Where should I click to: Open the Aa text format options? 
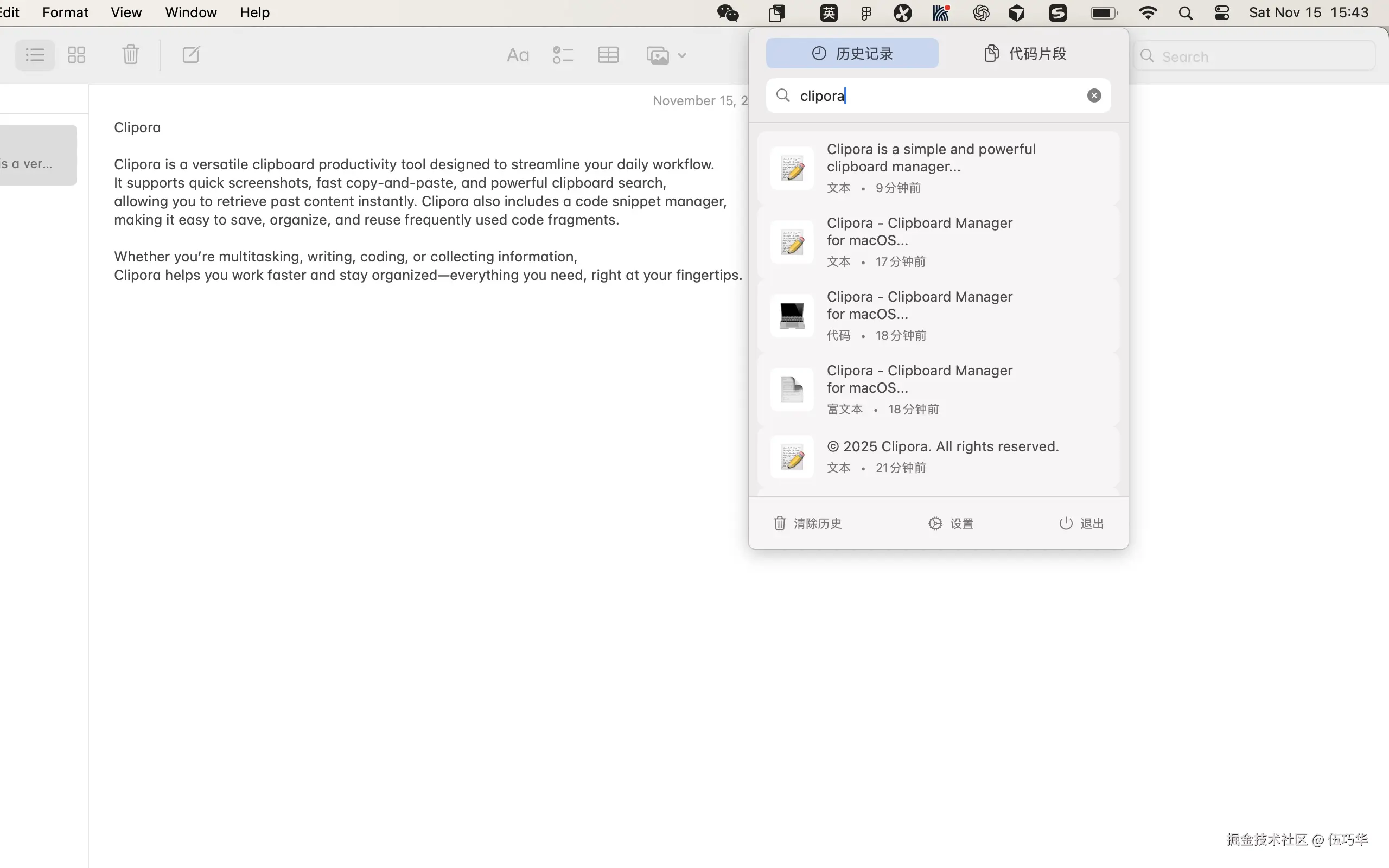517,55
